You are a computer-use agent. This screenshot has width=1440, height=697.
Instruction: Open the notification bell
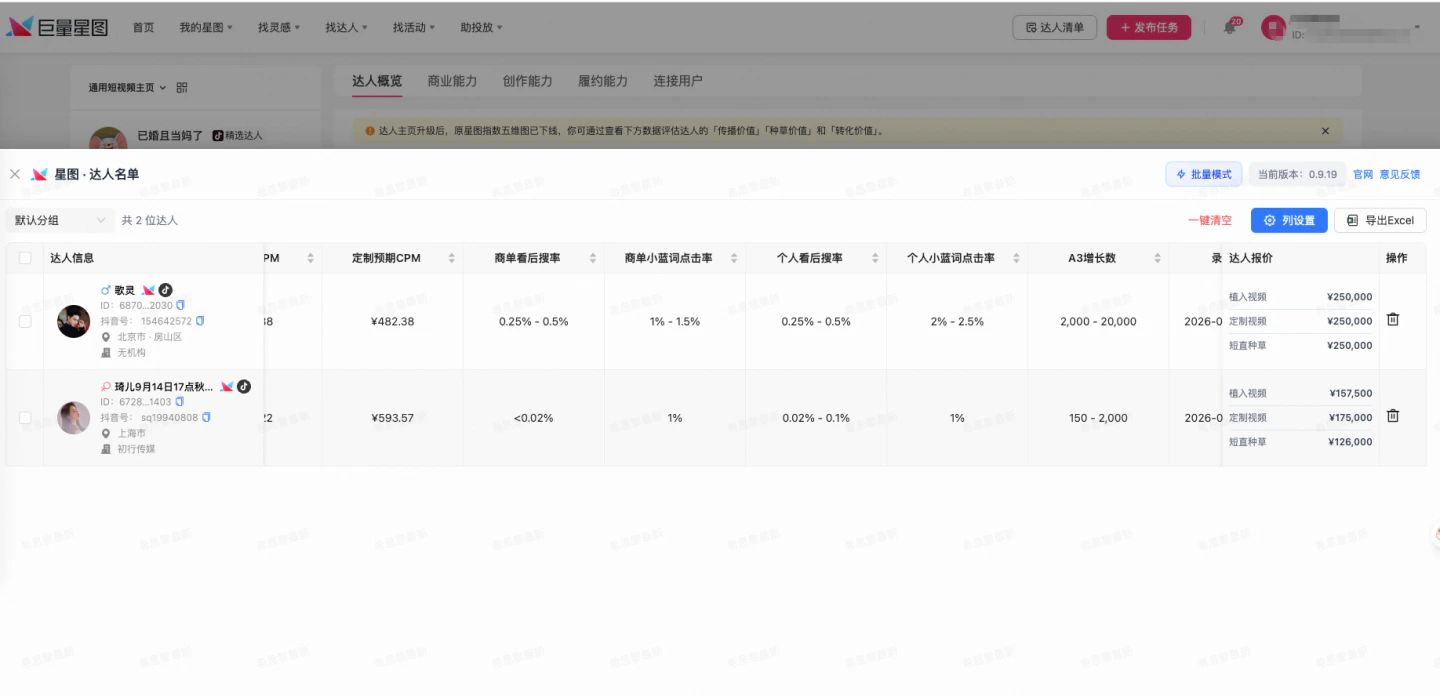point(1230,28)
